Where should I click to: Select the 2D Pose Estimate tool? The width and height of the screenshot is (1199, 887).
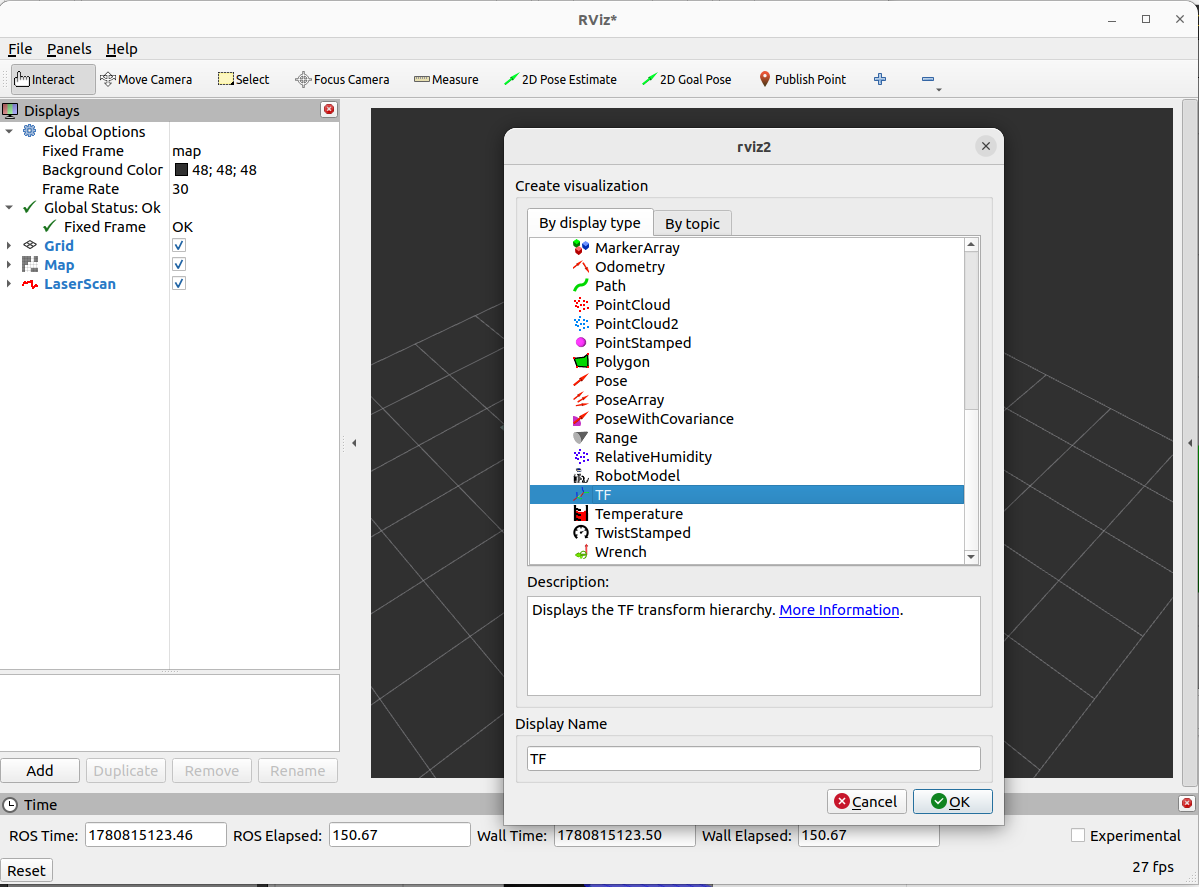[x=560, y=80]
